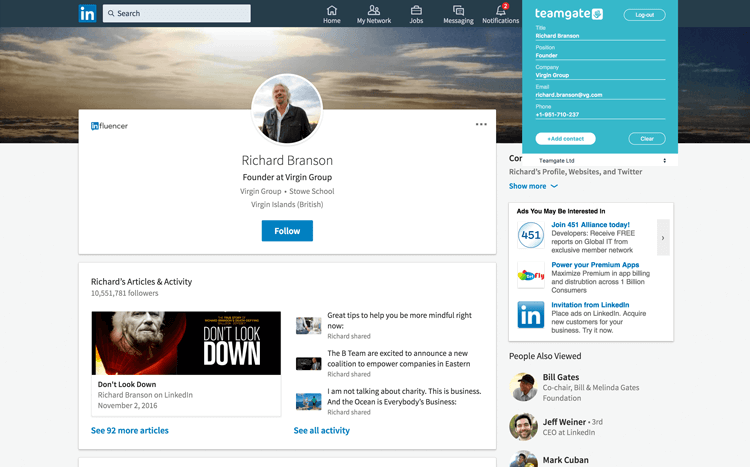Image resolution: width=750 pixels, height=467 pixels.
Task: Open 'I am not talking about charity' post
Action: coord(404,396)
